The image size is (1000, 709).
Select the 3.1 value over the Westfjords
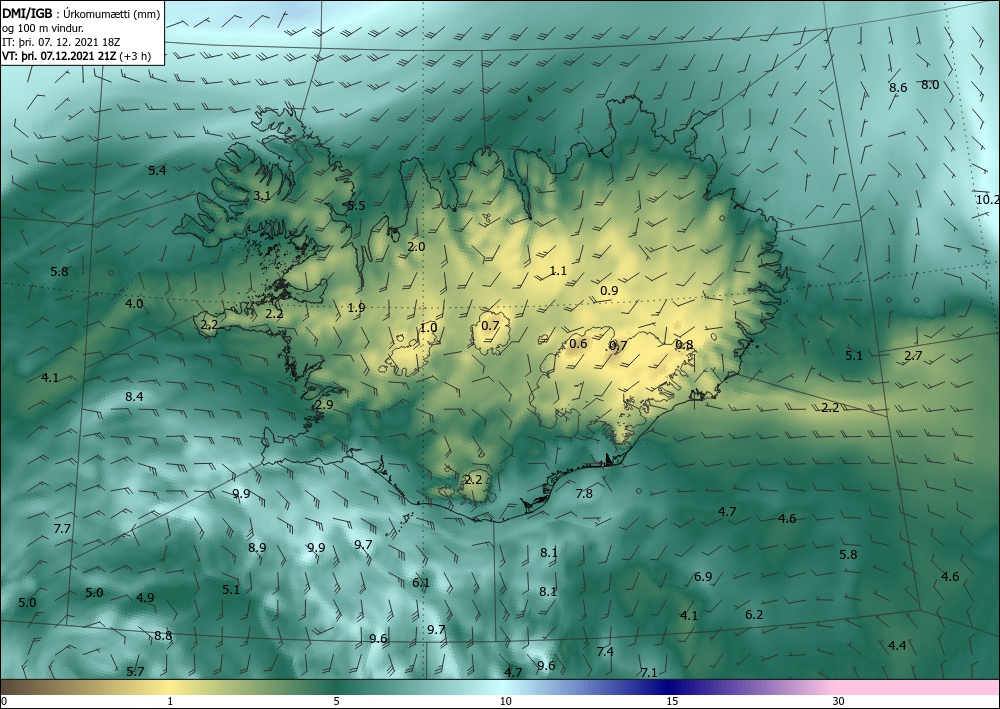coord(261,196)
